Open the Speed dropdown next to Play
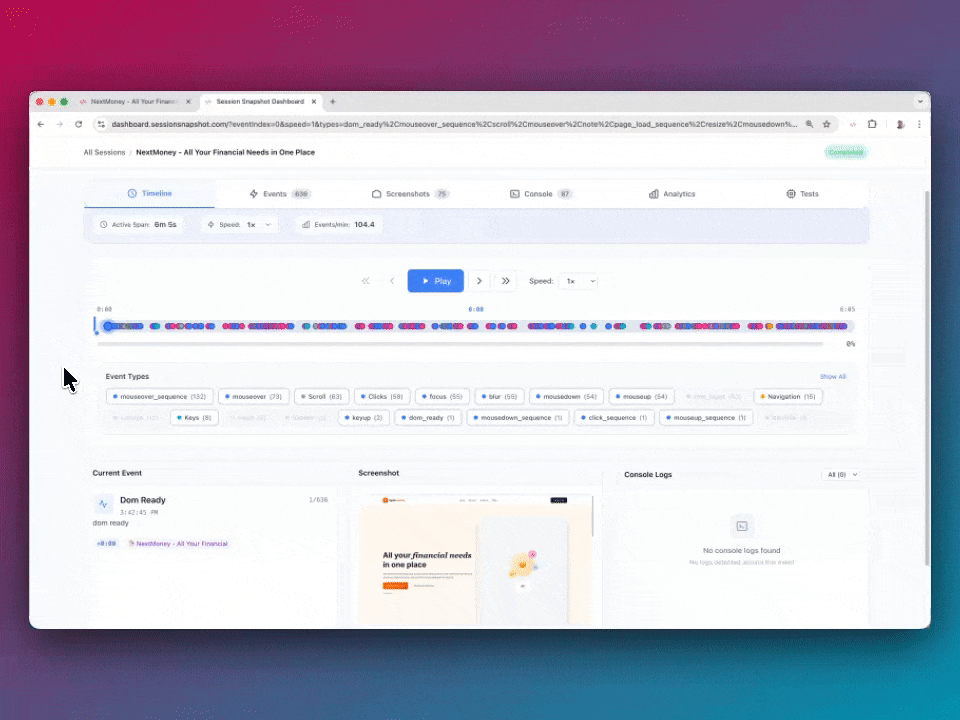The height and width of the screenshot is (720, 960). (578, 281)
